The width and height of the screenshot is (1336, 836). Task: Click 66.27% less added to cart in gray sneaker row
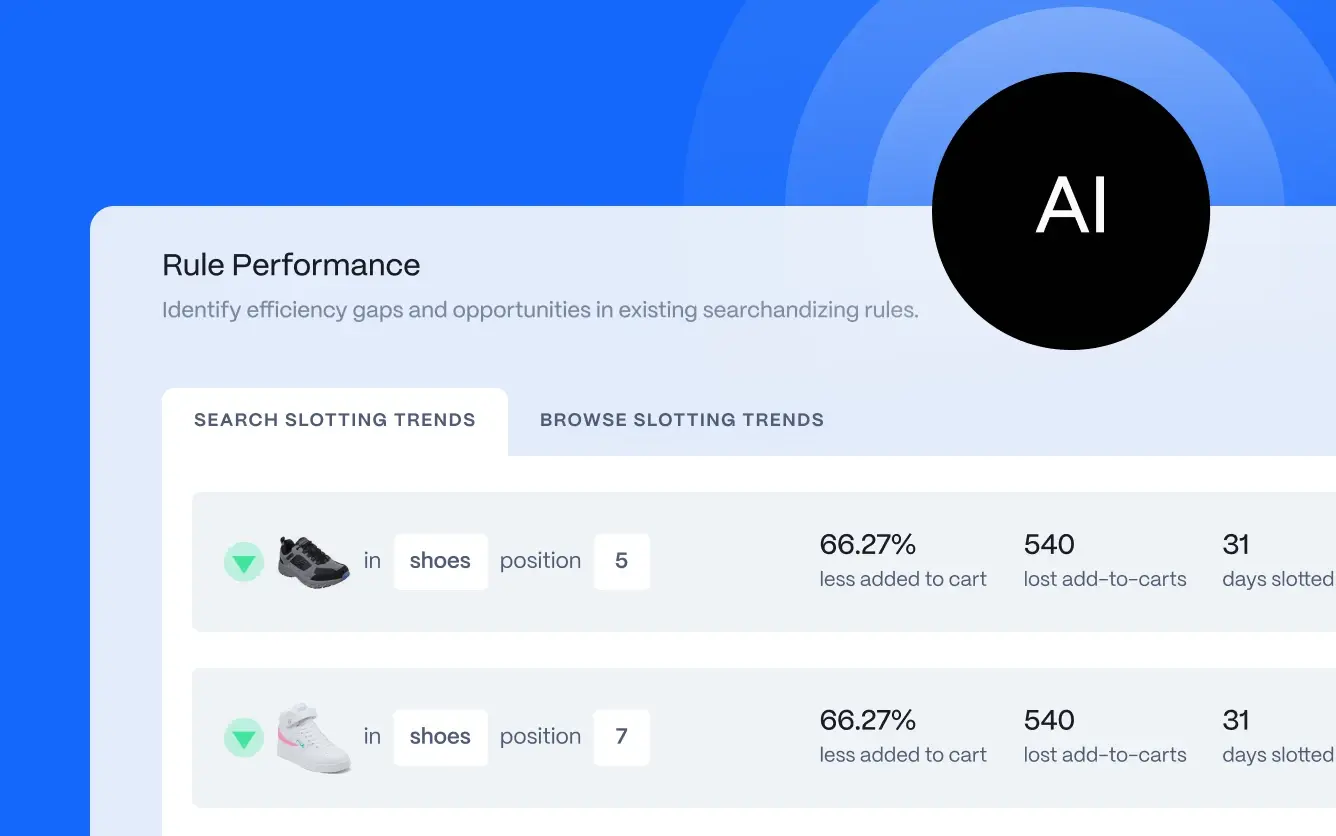[x=902, y=560]
